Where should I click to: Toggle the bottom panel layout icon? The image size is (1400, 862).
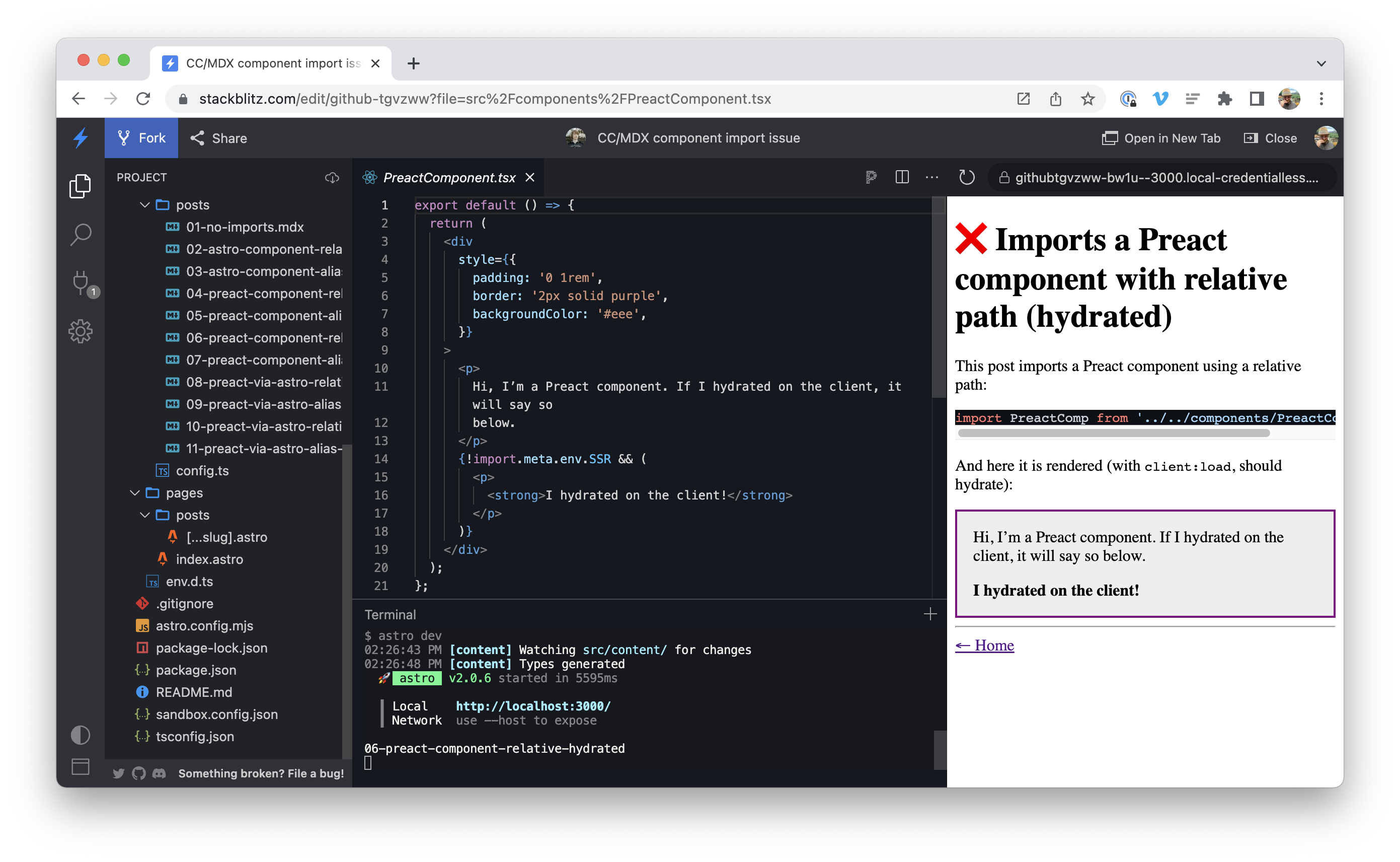[x=81, y=767]
